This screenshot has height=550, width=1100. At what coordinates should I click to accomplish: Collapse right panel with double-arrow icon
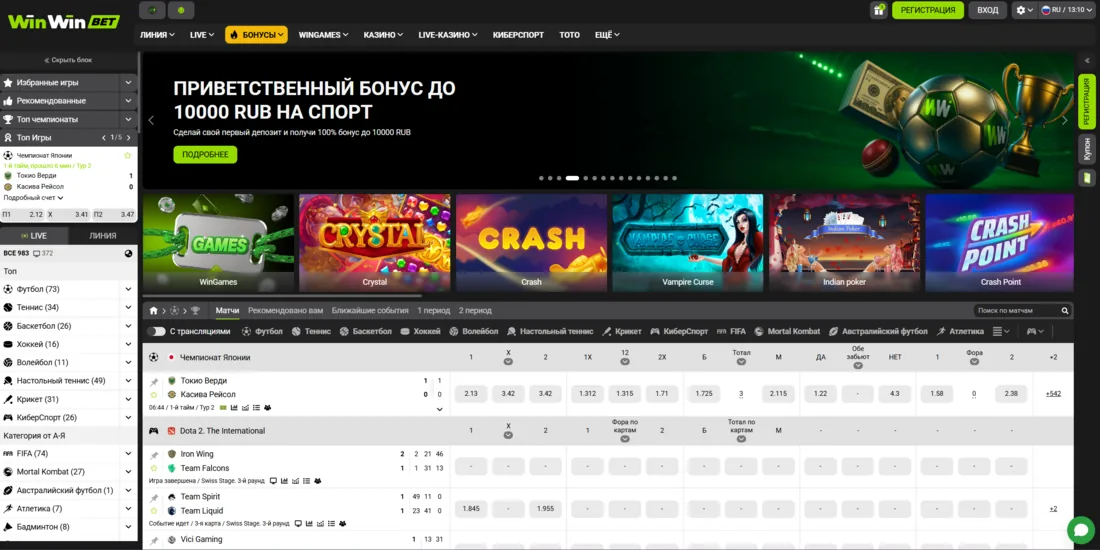[x=1087, y=61]
